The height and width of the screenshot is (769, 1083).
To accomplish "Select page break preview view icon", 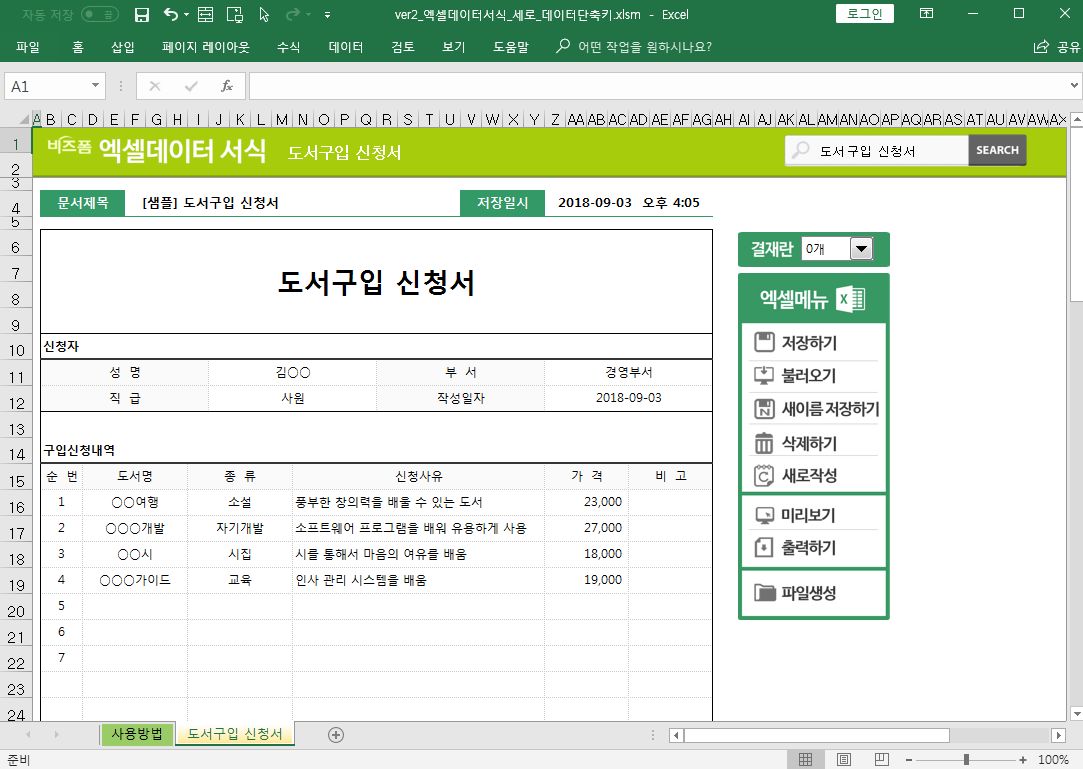I will 881,760.
